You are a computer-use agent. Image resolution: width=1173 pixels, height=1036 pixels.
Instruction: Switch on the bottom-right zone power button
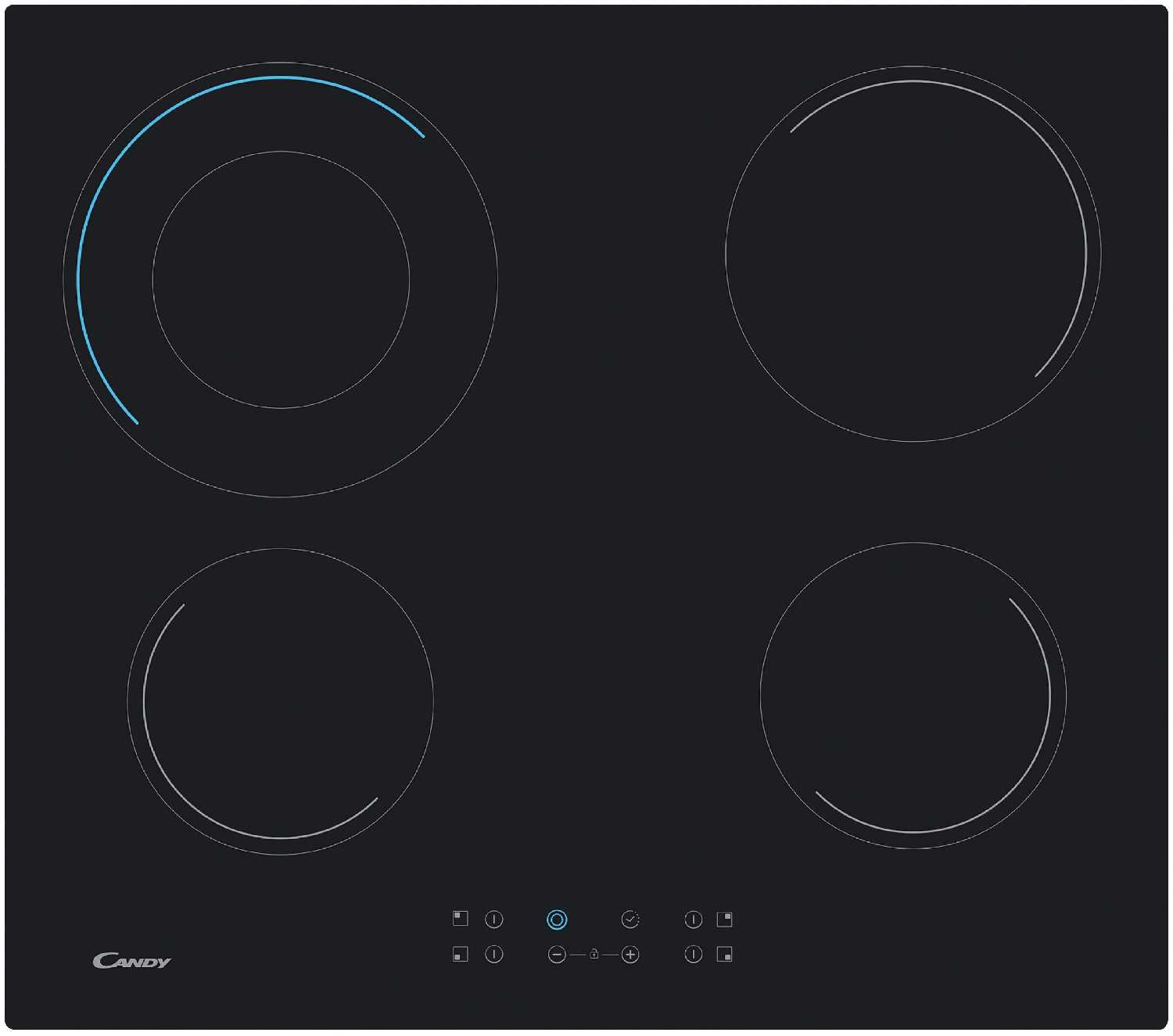[x=693, y=954]
